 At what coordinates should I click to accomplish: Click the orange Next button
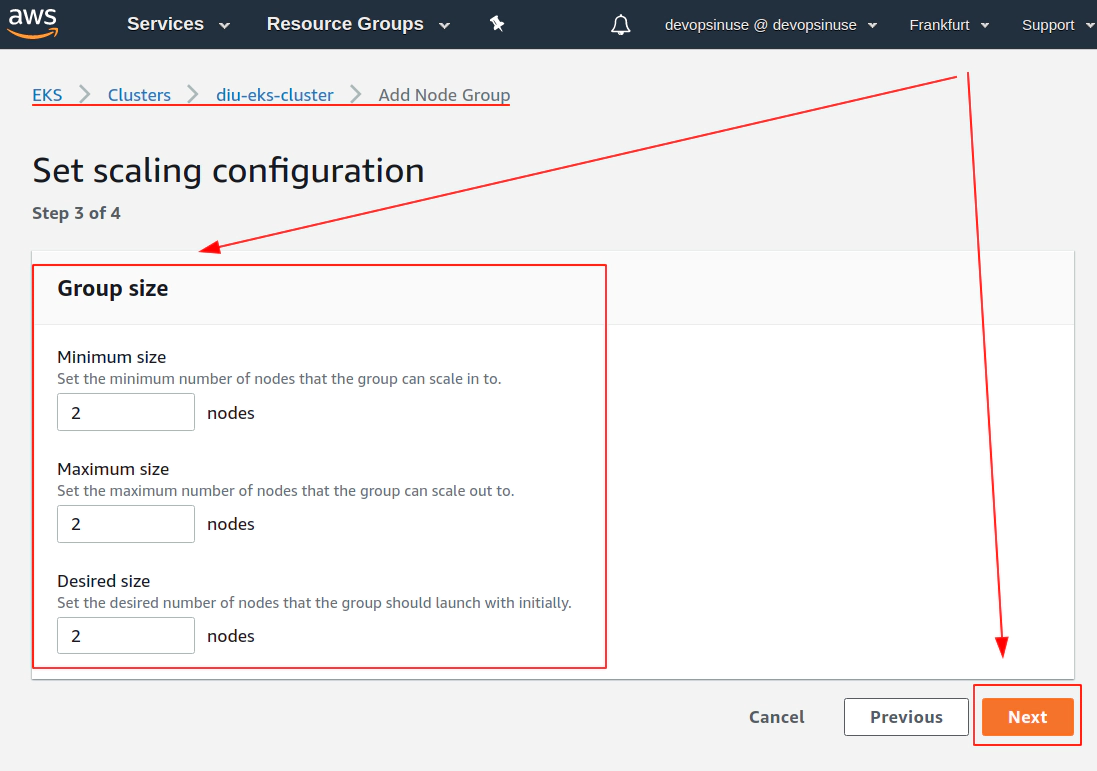point(1027,716)
